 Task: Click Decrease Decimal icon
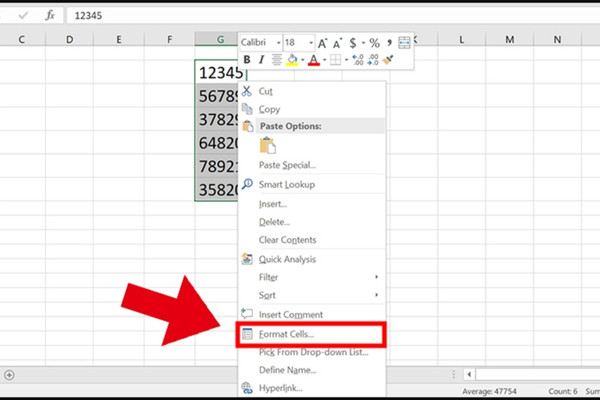(373, 60)
